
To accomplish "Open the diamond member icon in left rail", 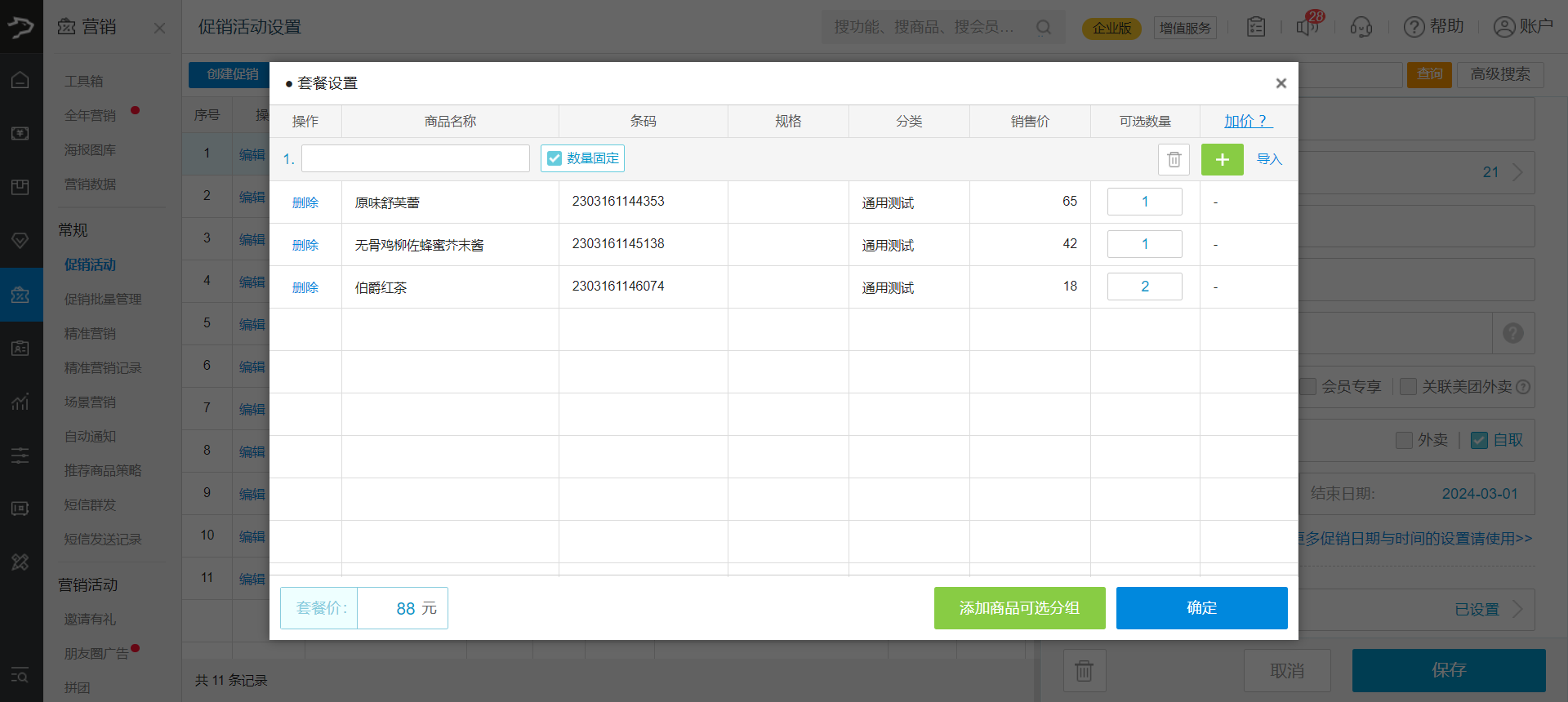I will (20, 241).
